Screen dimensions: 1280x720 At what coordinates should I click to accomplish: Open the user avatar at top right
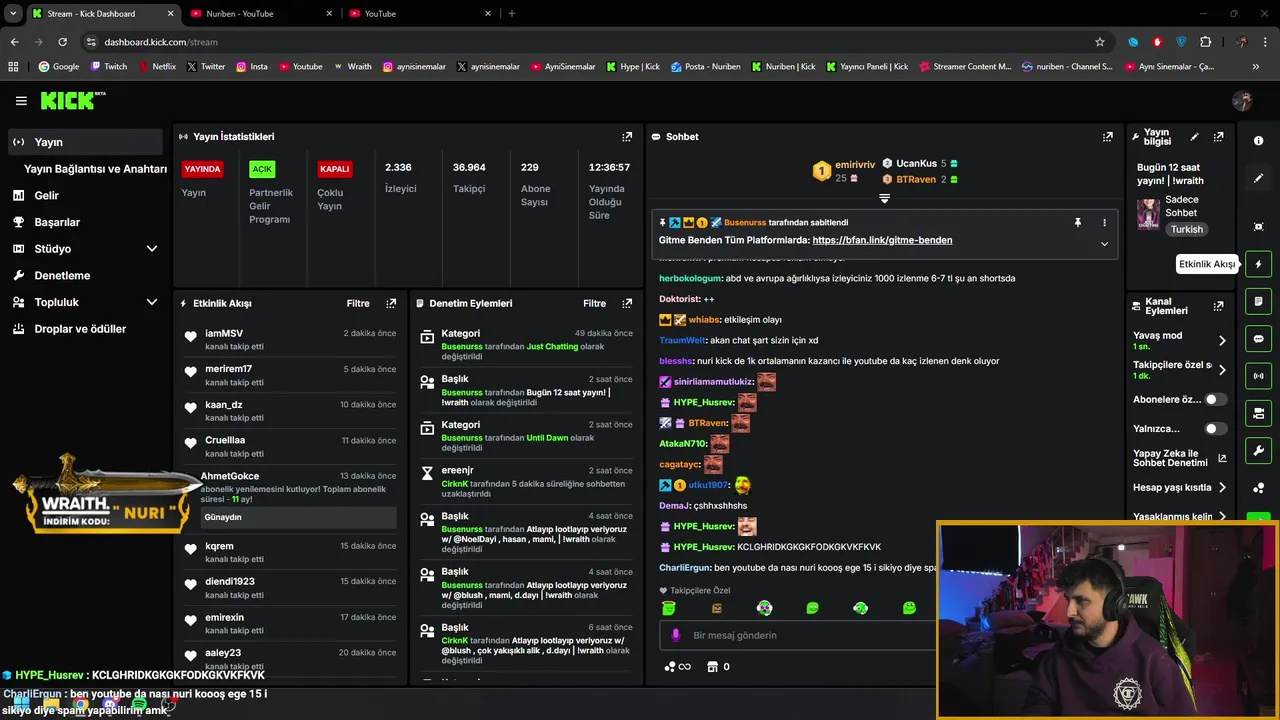[x=1242, y=101]
